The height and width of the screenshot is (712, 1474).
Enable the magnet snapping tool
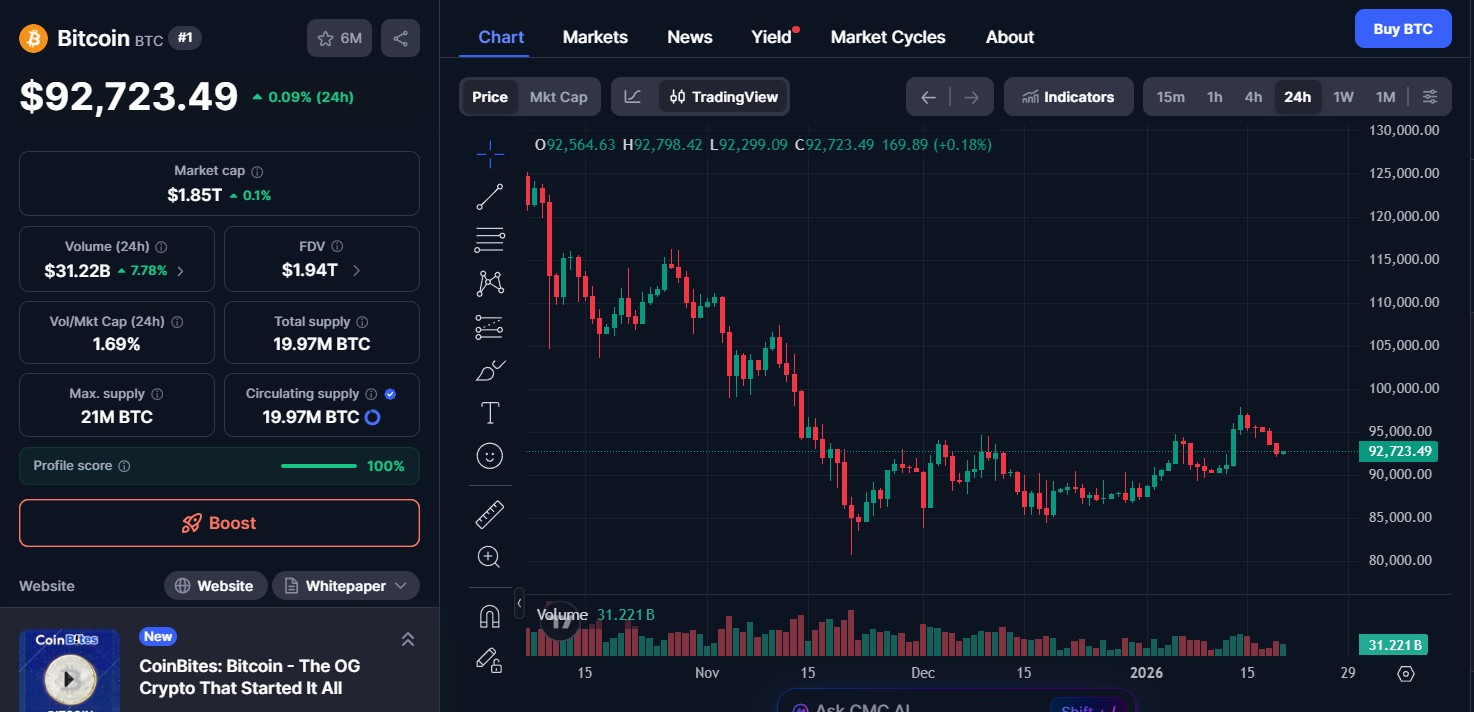[490, 617]
